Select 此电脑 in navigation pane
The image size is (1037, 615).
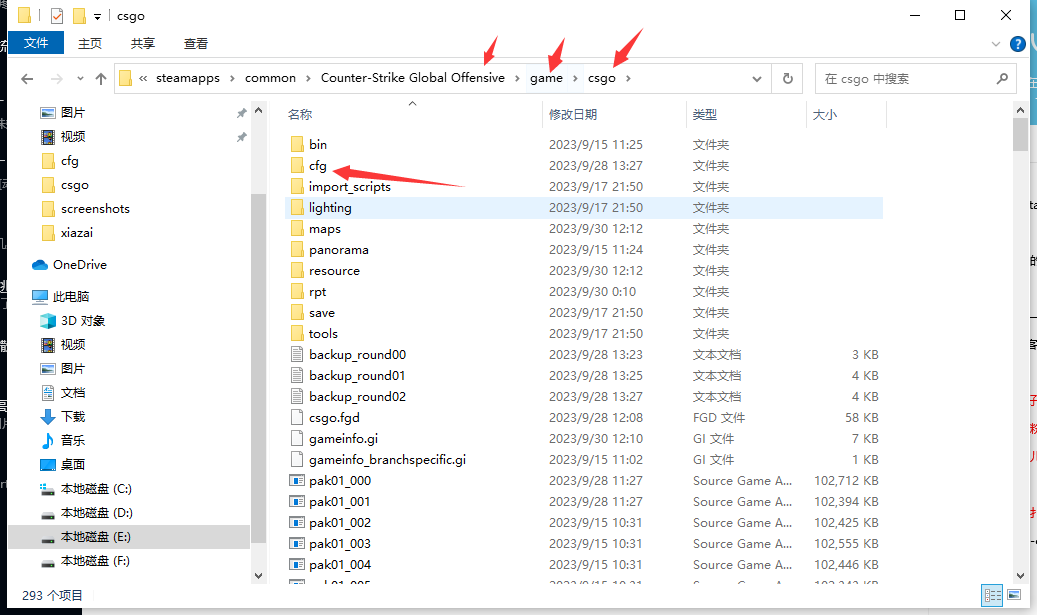(71, 297)
